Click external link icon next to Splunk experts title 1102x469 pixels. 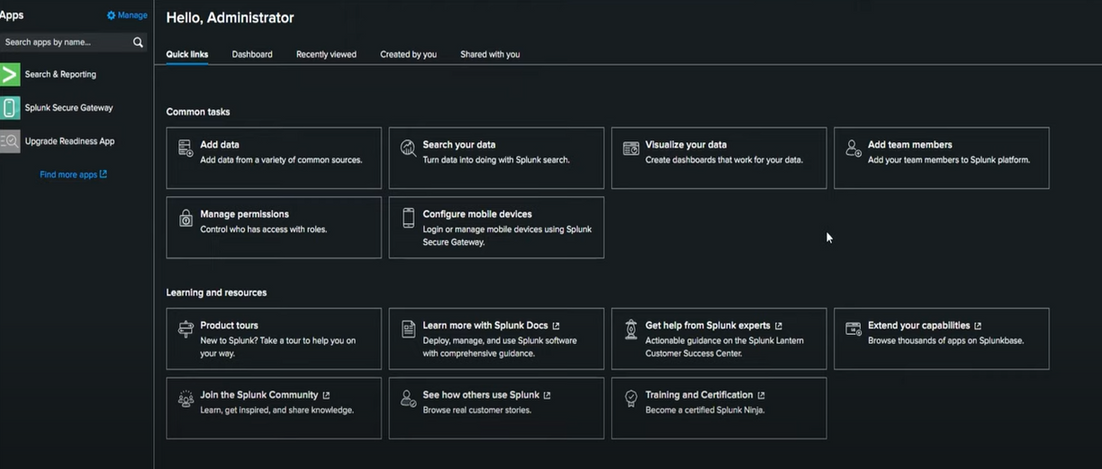[778, 326]
